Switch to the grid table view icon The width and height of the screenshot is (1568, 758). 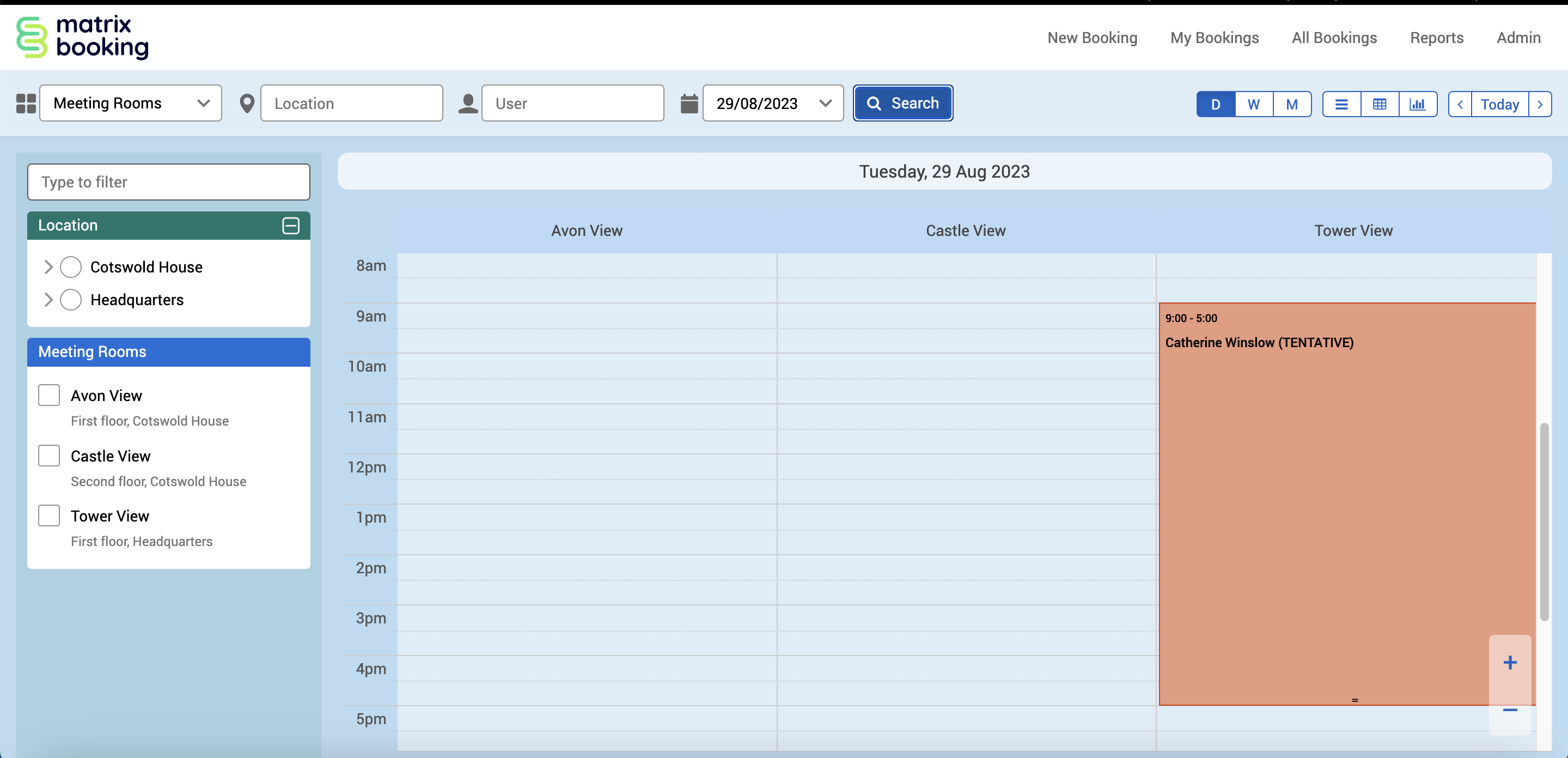point(1380,104)
